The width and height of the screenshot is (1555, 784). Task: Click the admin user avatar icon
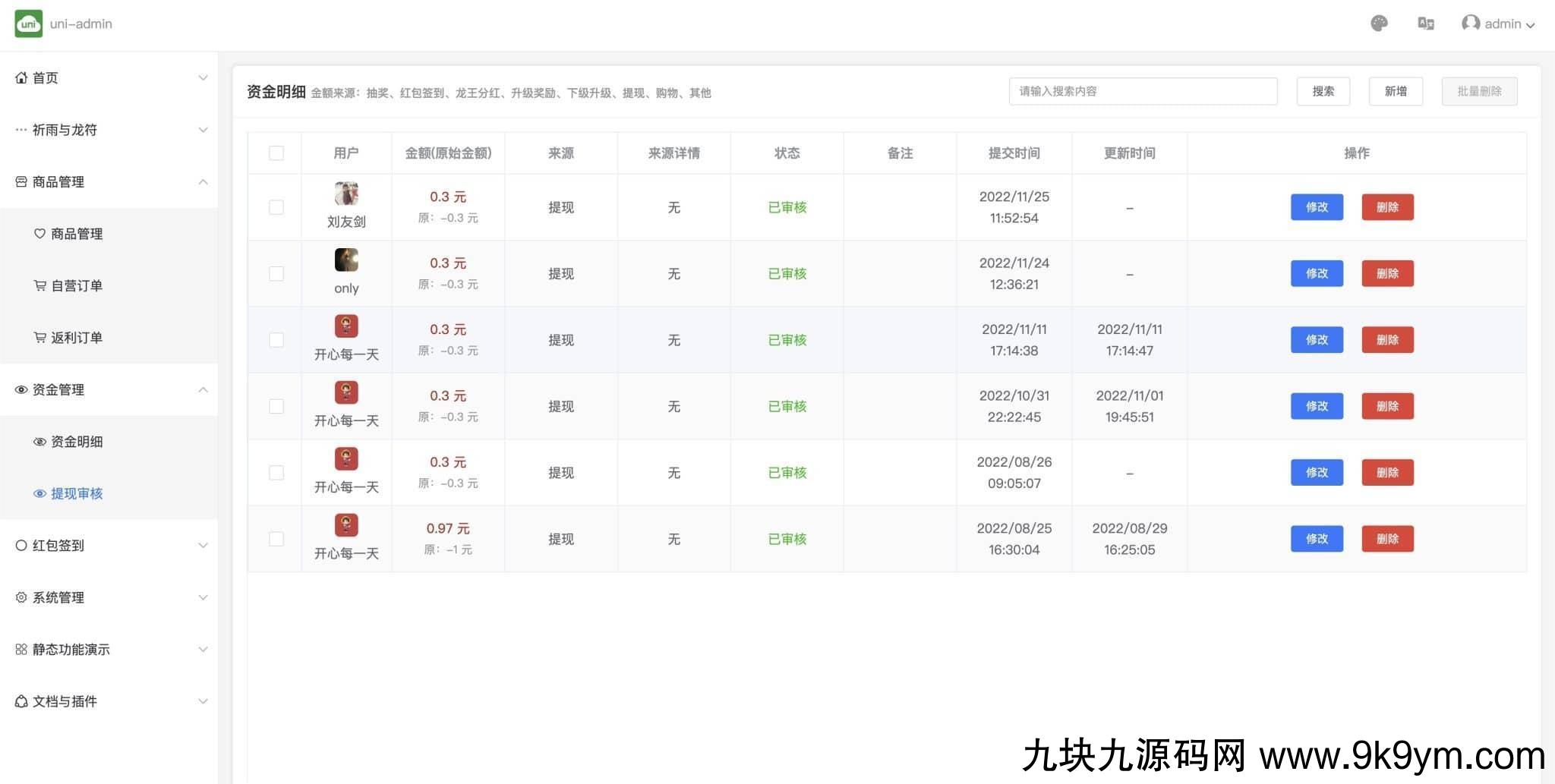1471,24
